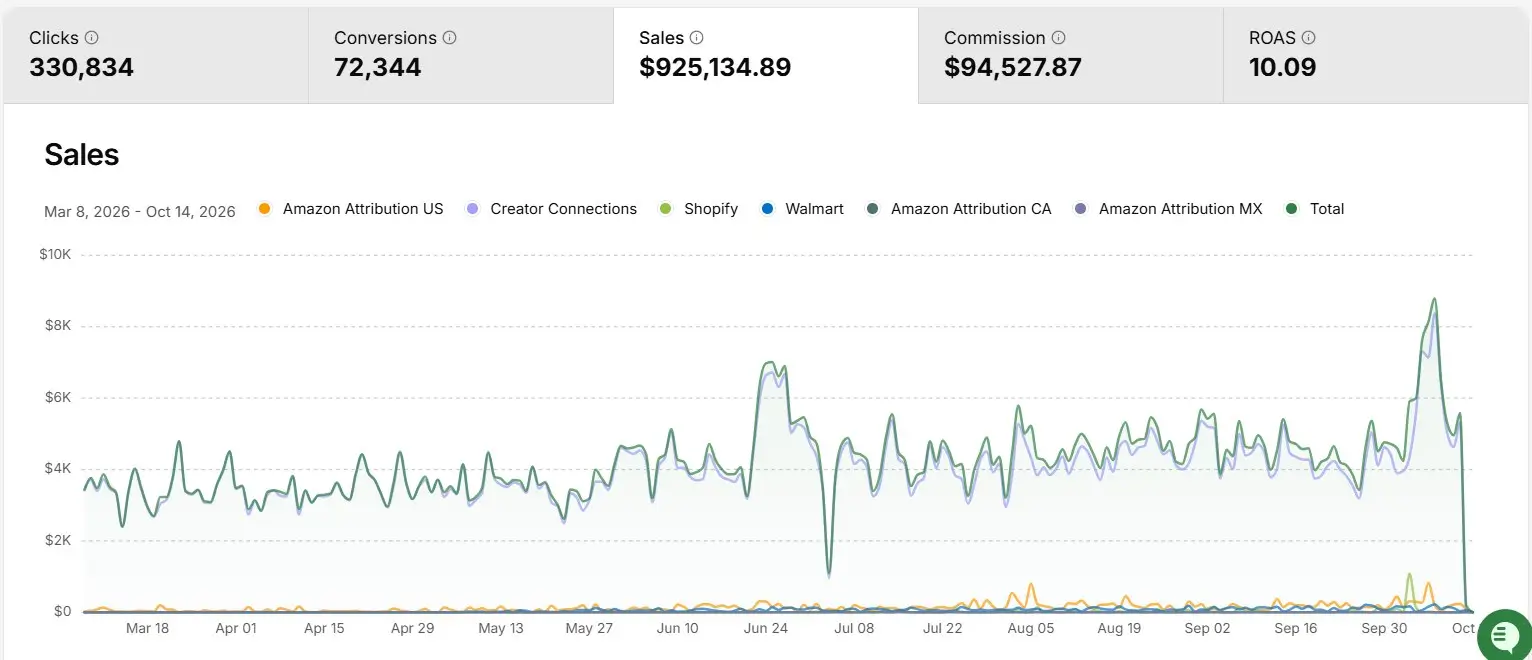Click the May 27 x-axis date label
This screenshot has height=660, width=1532.
click(589, 628)
